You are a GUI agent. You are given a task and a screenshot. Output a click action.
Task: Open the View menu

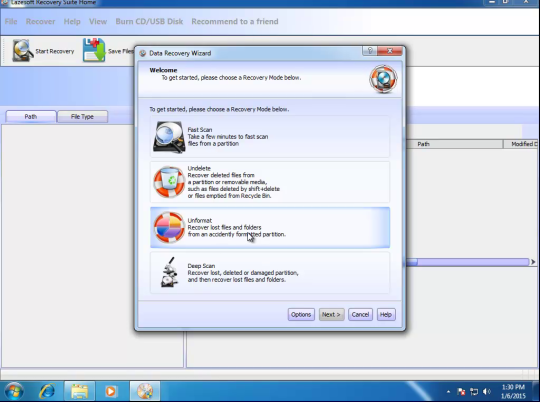pyautogui.click(x=98, y=21)
